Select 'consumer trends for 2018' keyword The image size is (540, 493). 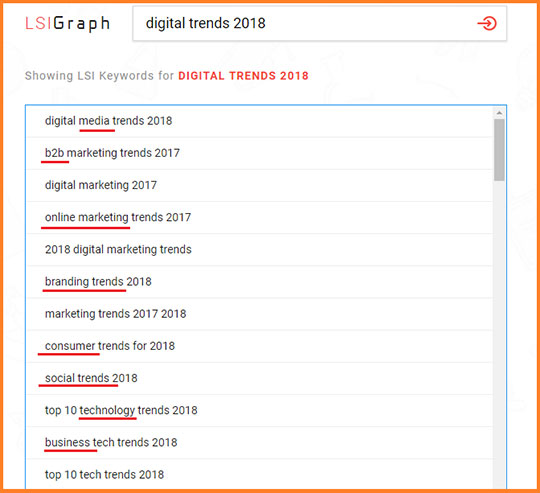click(260, 346)
